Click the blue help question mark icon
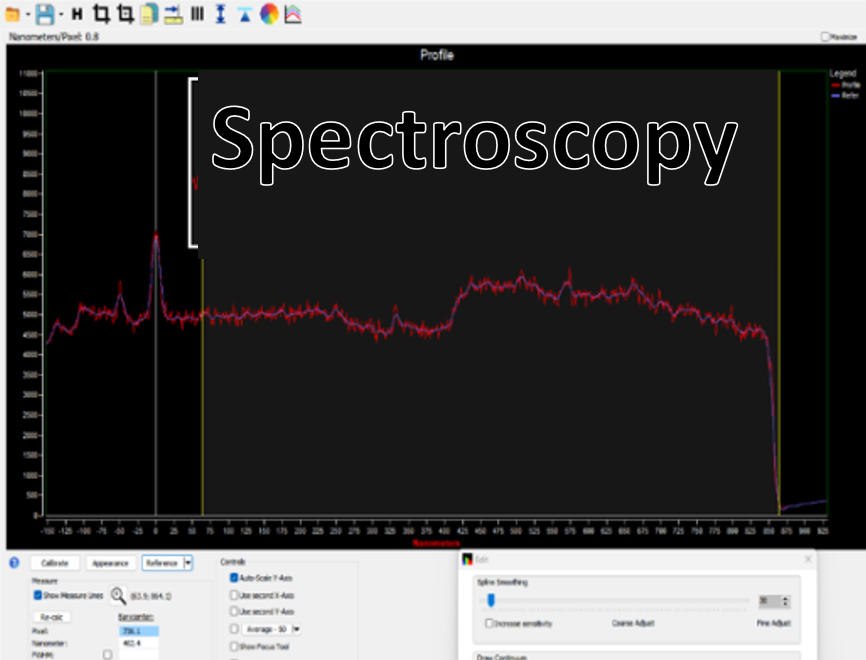Image resolution: width=866 pixels, height=660 pixels. pyautogui.click(x=14, y=563)
